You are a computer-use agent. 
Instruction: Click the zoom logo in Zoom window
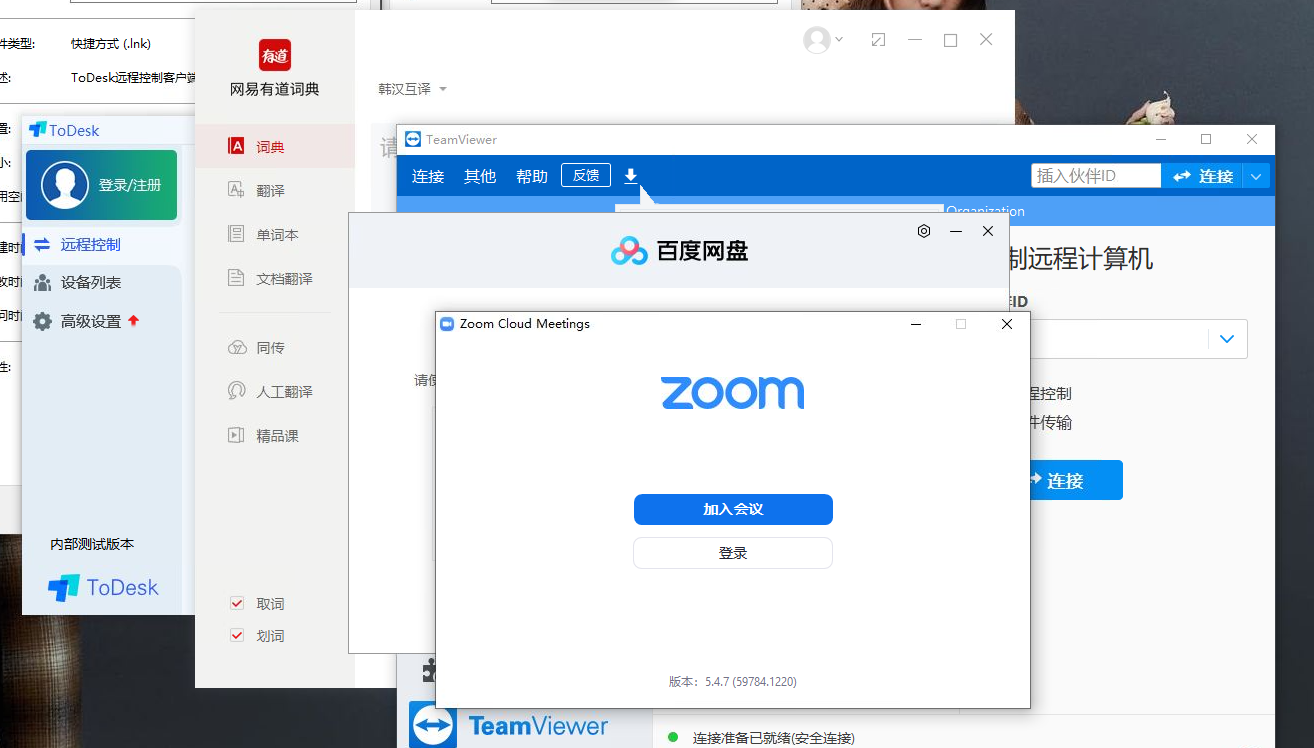(x=733, y=393)
